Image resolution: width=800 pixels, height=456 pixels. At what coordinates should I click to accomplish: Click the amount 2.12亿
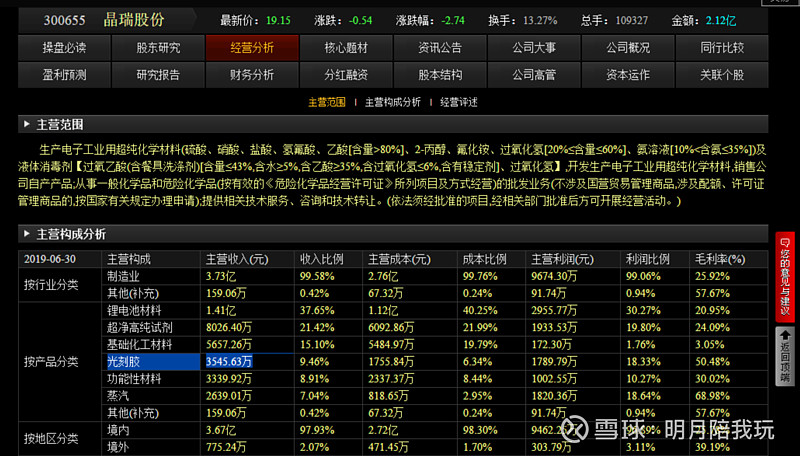coord(721,21)
